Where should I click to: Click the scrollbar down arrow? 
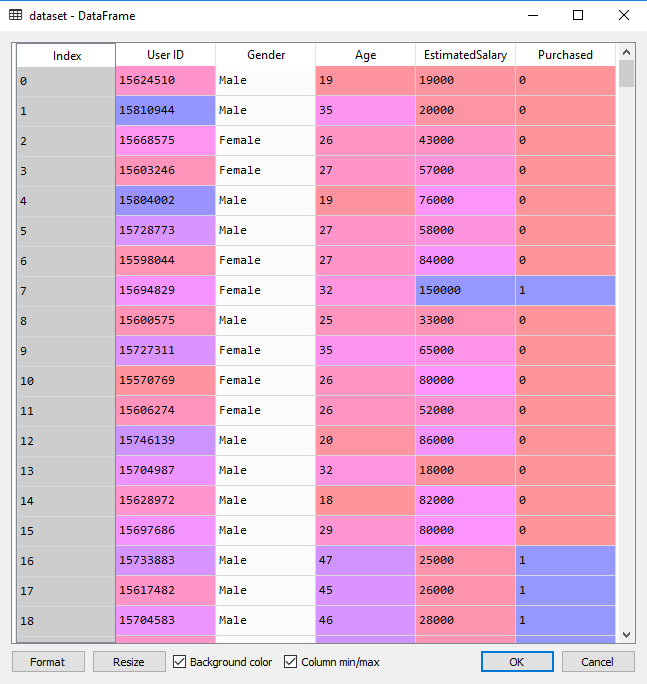pyautogui.click(x=626, y=634)
